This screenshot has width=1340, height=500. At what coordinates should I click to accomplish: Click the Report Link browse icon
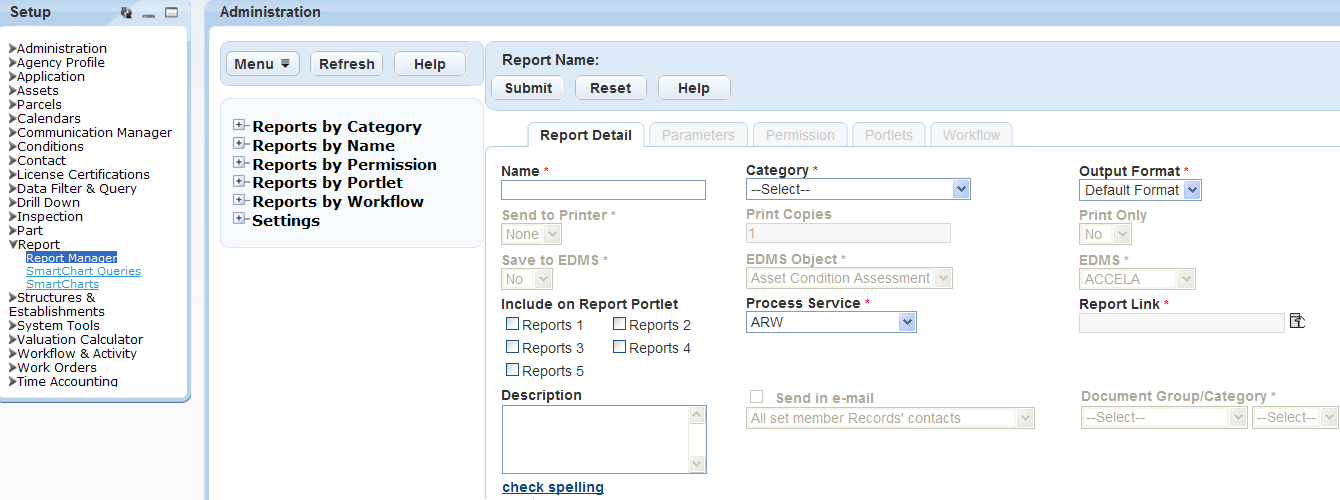[x=1297, y=321]
